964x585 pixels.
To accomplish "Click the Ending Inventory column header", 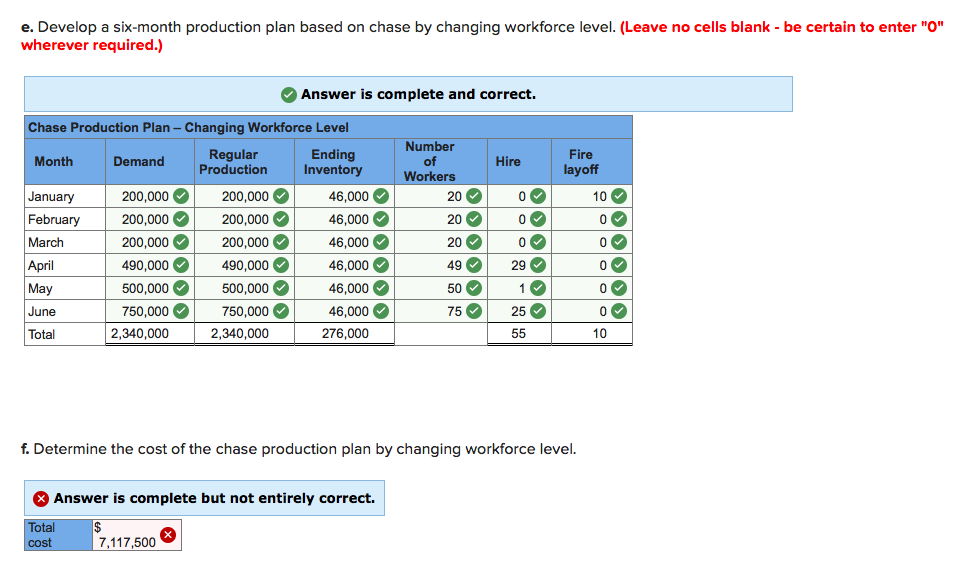I will pyautogui.click(x=333, y=162).
